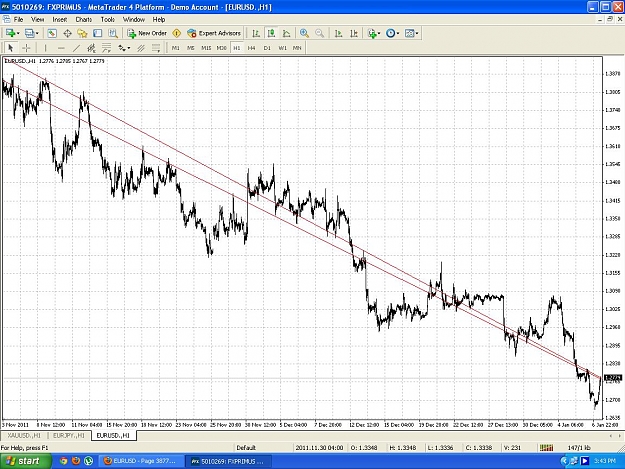Screen dimensions: 625x469
Task: Select the Fibonacci Retracement tool
Action: [106, 48]
